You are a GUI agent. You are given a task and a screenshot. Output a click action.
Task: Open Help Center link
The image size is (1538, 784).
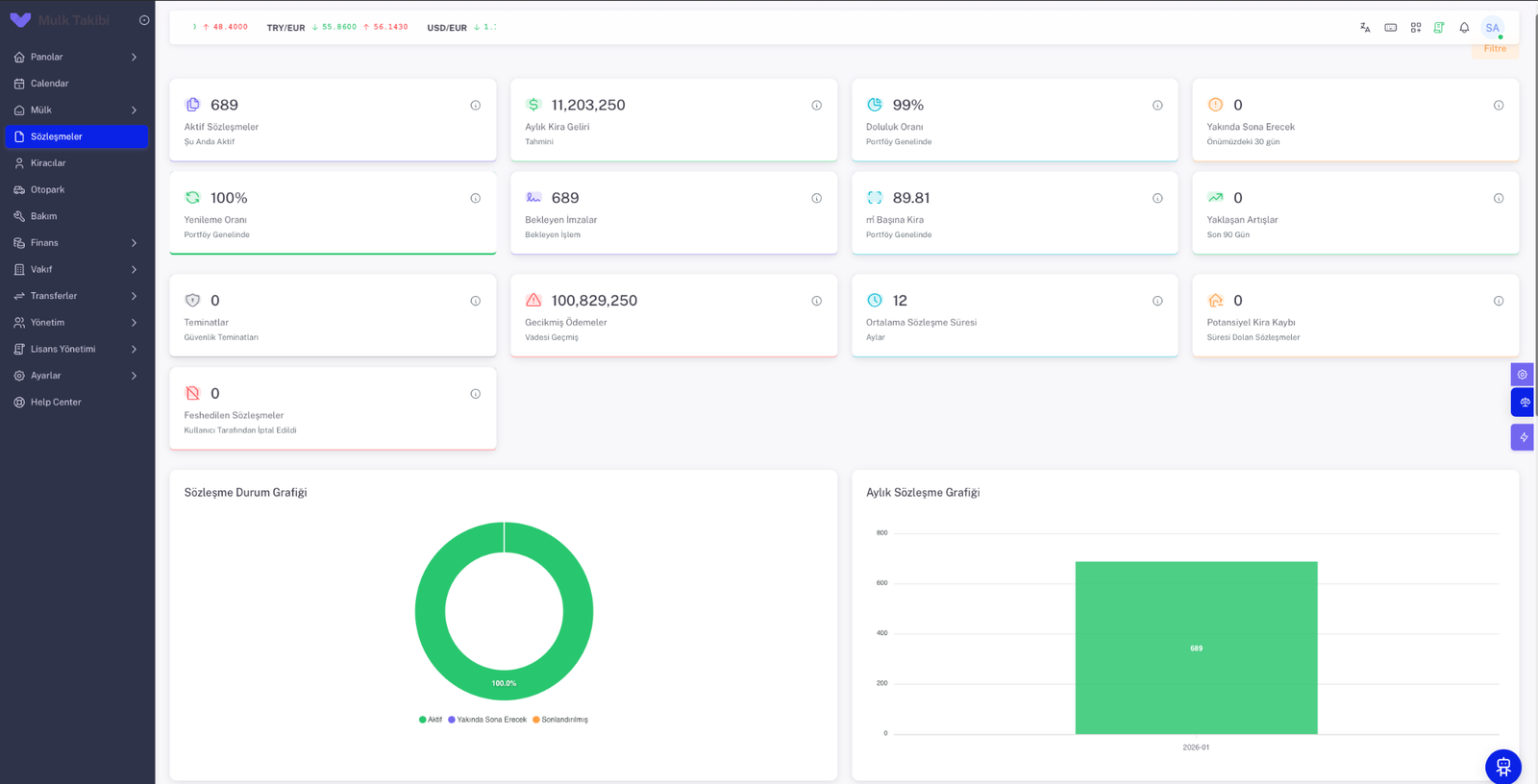[x=77, y=403]
